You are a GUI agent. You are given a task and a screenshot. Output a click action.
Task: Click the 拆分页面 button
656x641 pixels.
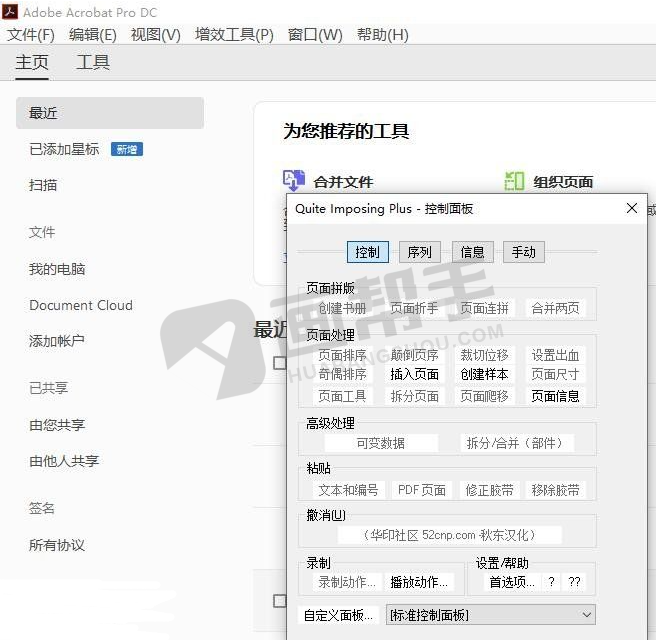tap(414, 396)
